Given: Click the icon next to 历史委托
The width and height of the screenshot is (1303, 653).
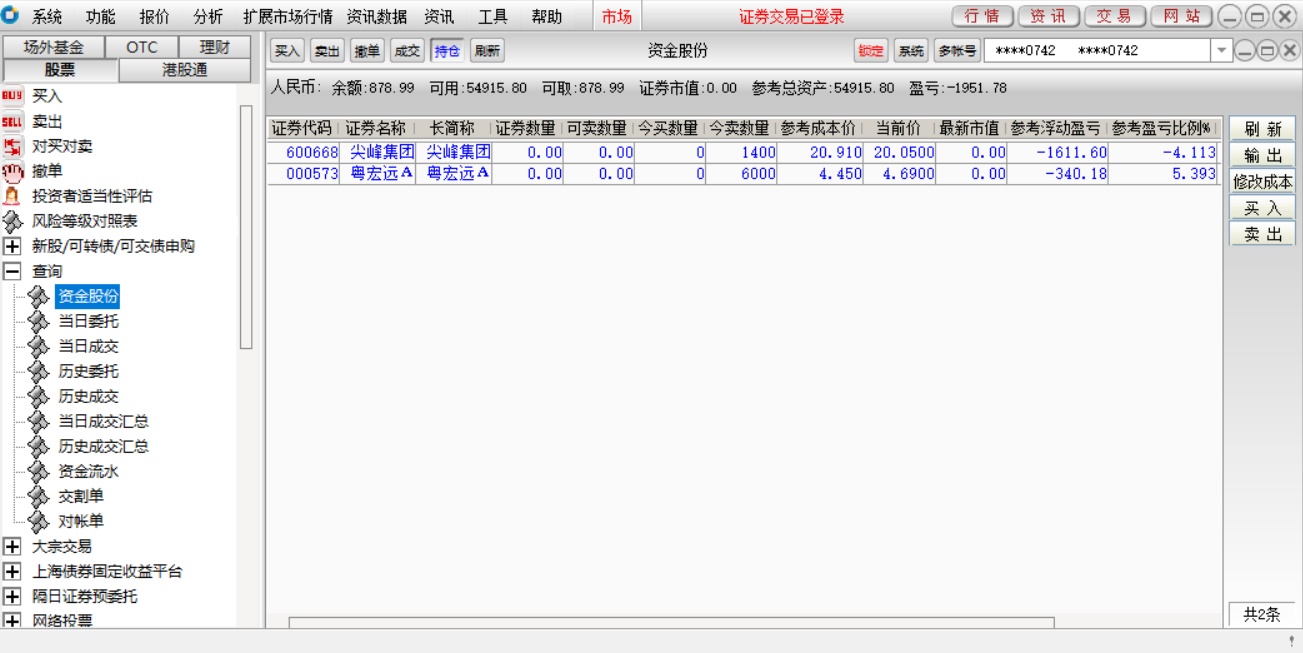Looking at the screenshot, I should pyautogui.click(x=38, y=371).
